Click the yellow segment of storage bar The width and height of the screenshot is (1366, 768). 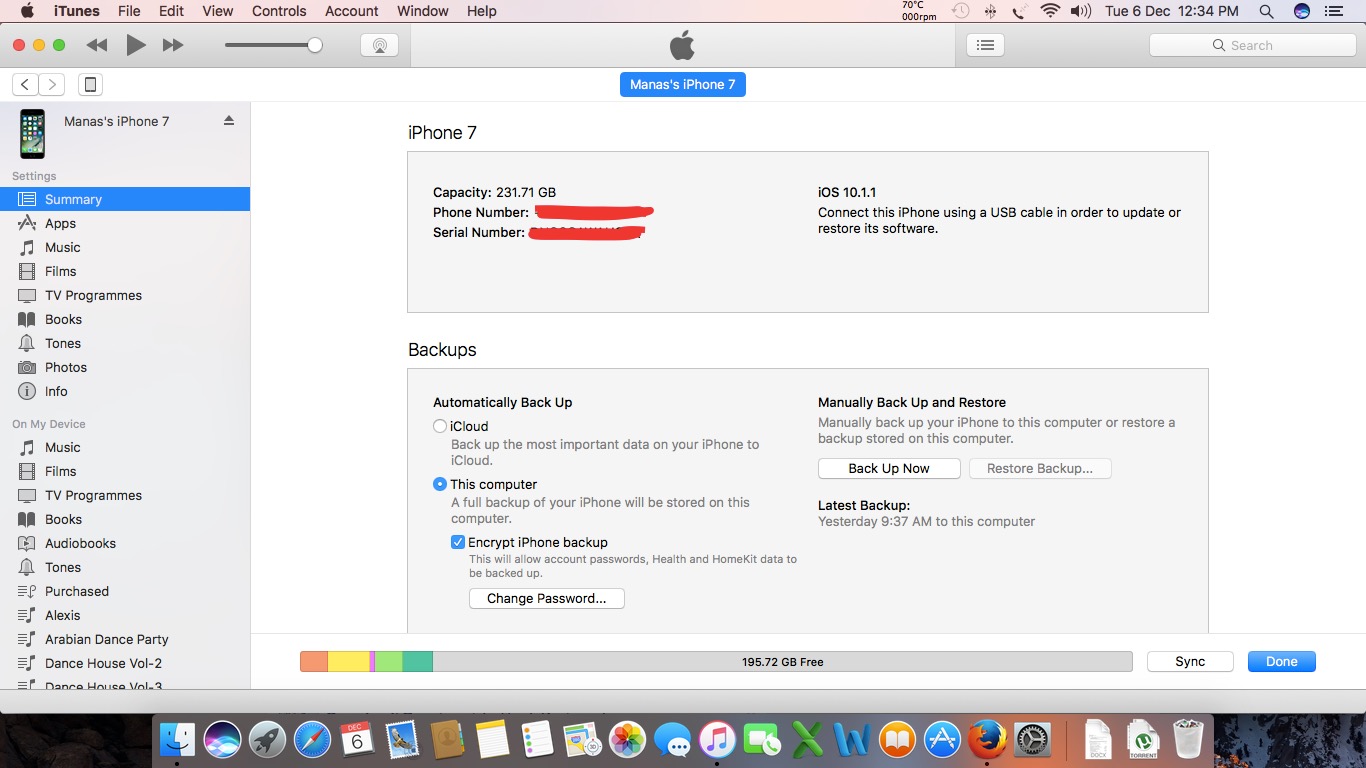point(349,661)
